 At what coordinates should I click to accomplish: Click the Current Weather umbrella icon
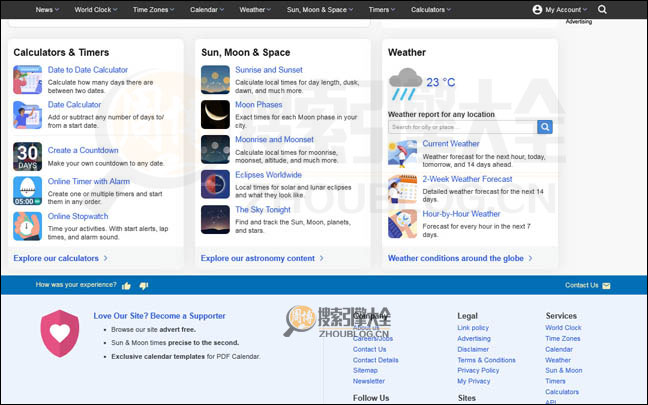[403, 154]
